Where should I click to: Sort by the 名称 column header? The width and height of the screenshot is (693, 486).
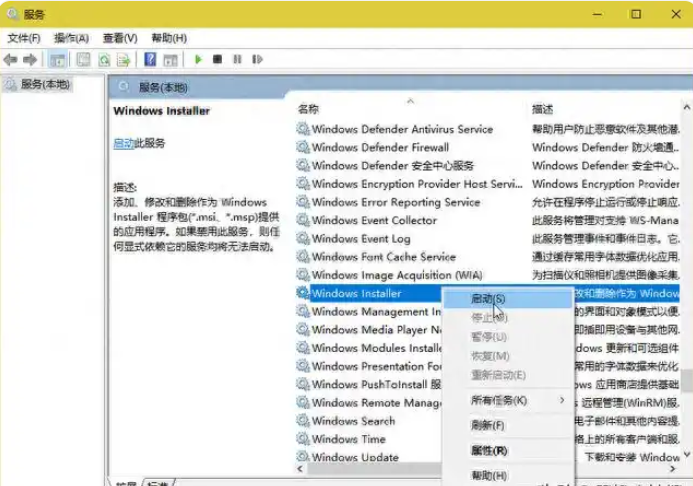click(308, 109)
